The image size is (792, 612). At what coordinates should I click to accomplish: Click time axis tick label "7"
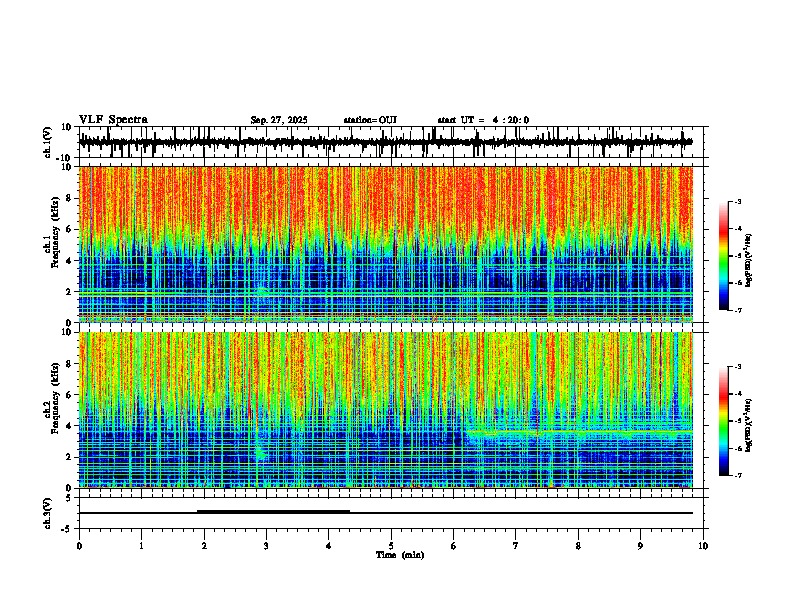tap(516, 546)
